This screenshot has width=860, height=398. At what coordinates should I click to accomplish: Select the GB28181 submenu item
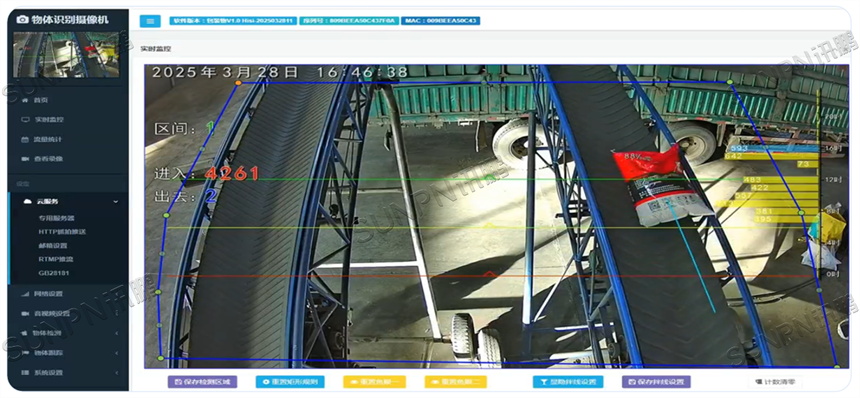click(54, 272)
